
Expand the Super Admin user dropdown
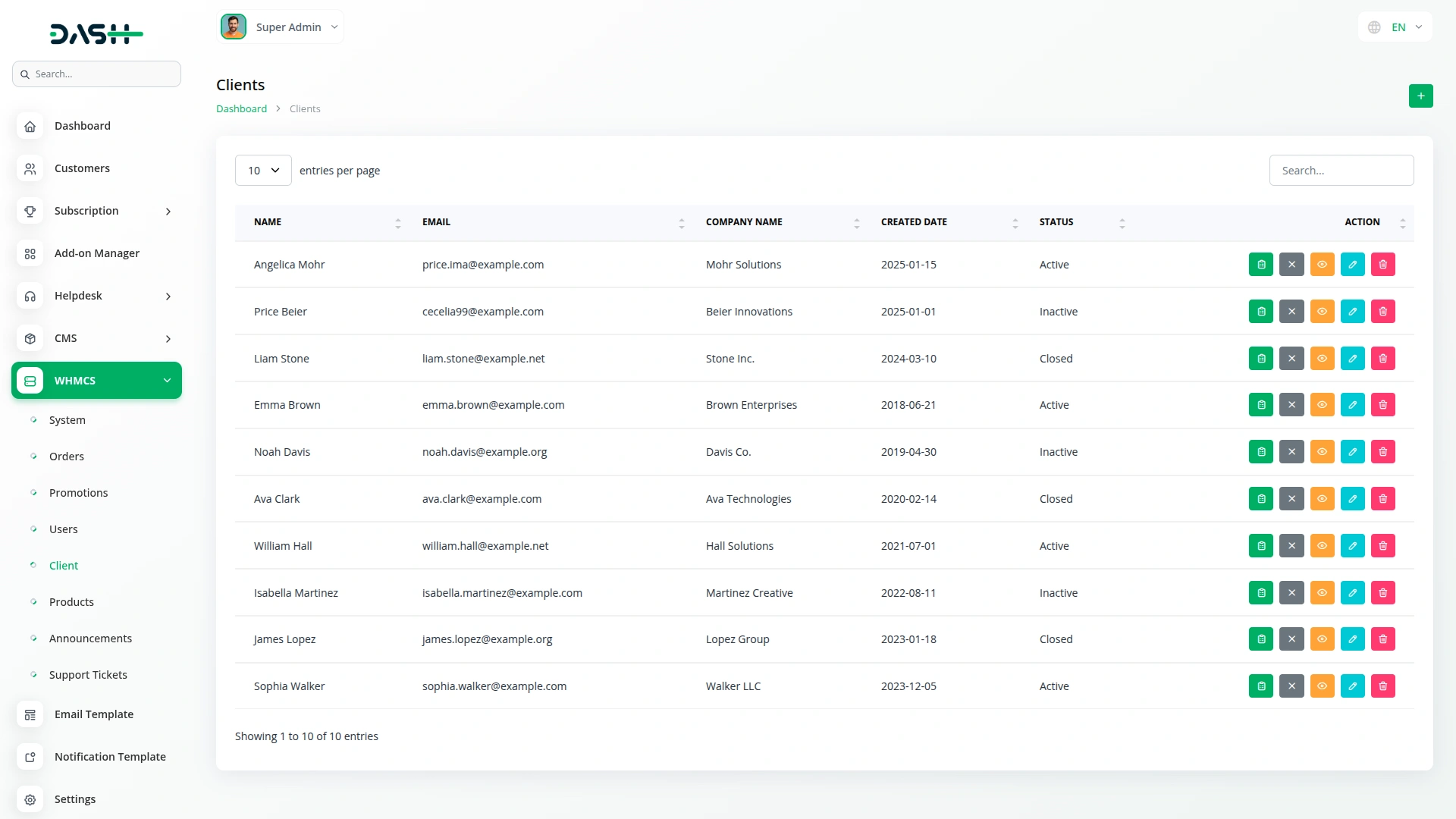coord(281,27)
